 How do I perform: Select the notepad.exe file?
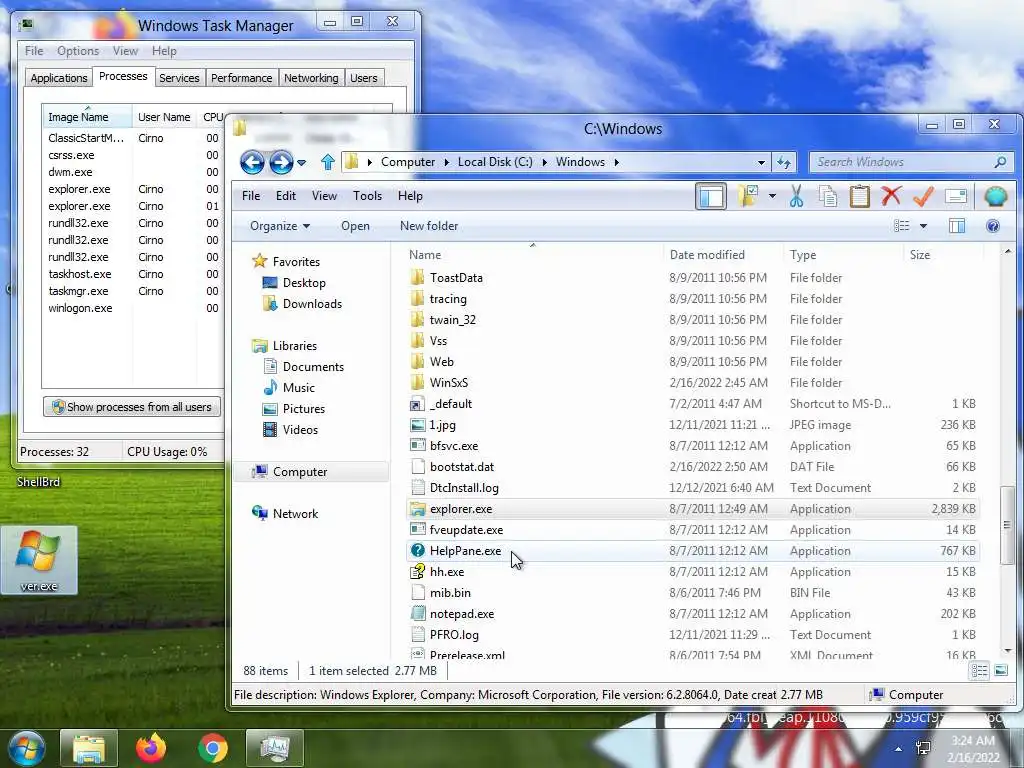point(692,614)
